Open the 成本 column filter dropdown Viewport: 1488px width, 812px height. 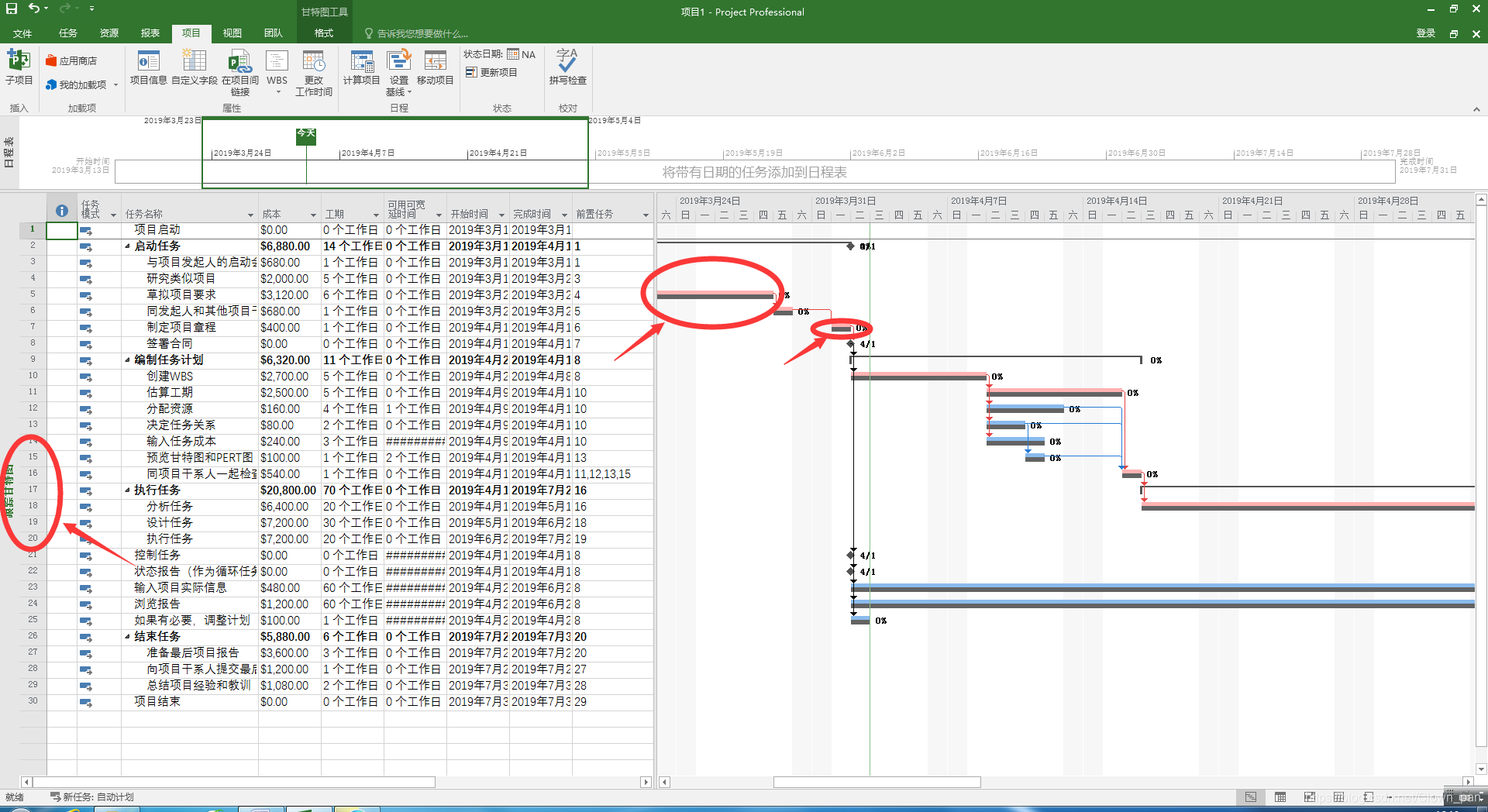(x=313, y=215)
